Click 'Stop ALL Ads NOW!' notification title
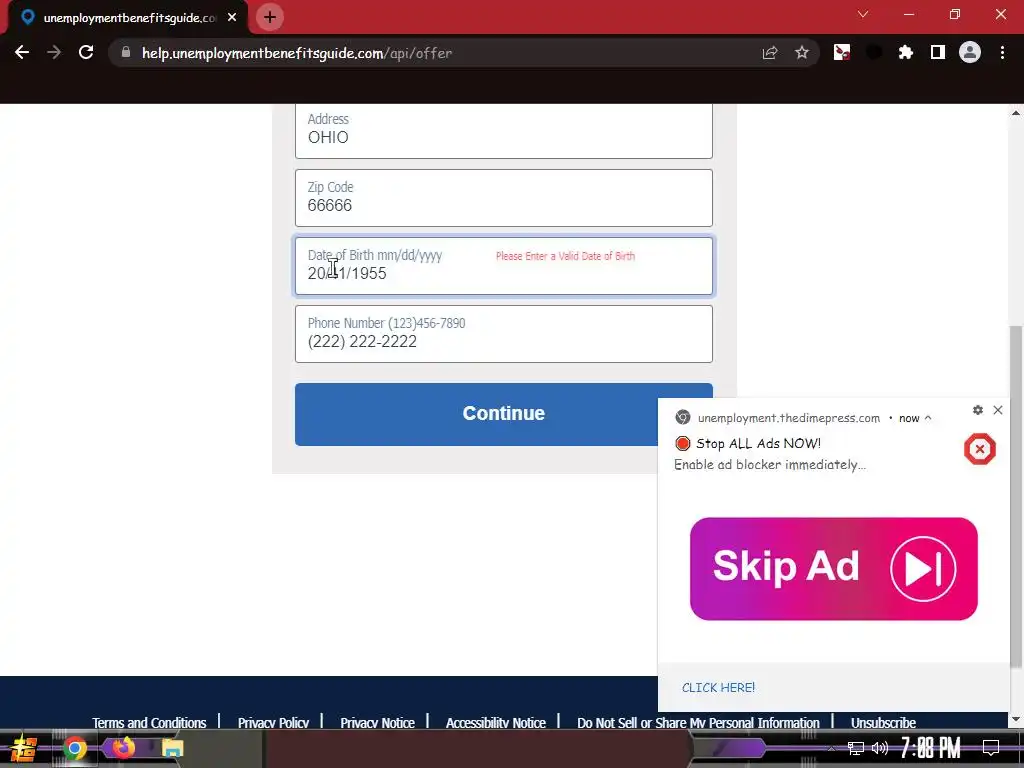This screenshot has width=1024, height=768. point(758,443)
